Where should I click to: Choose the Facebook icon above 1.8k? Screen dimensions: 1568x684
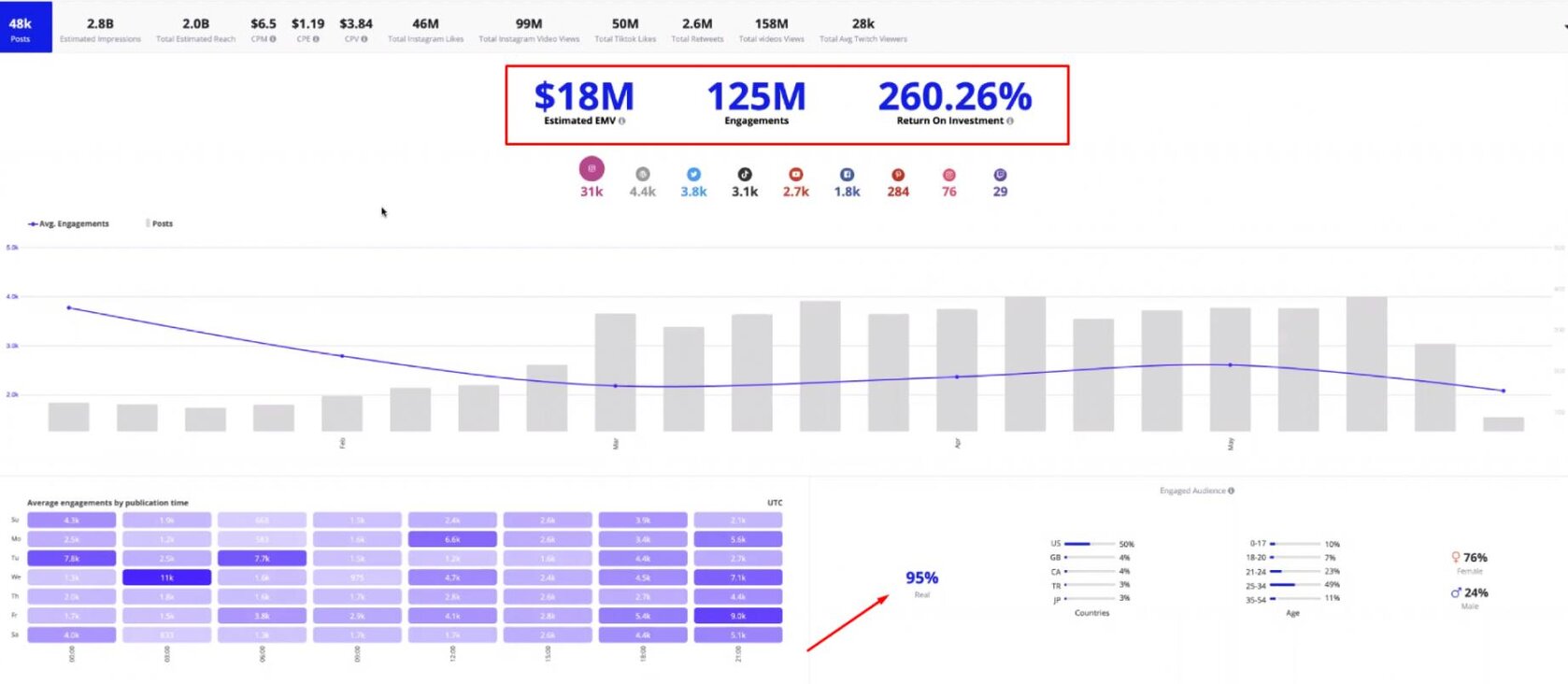coord(847,175)
